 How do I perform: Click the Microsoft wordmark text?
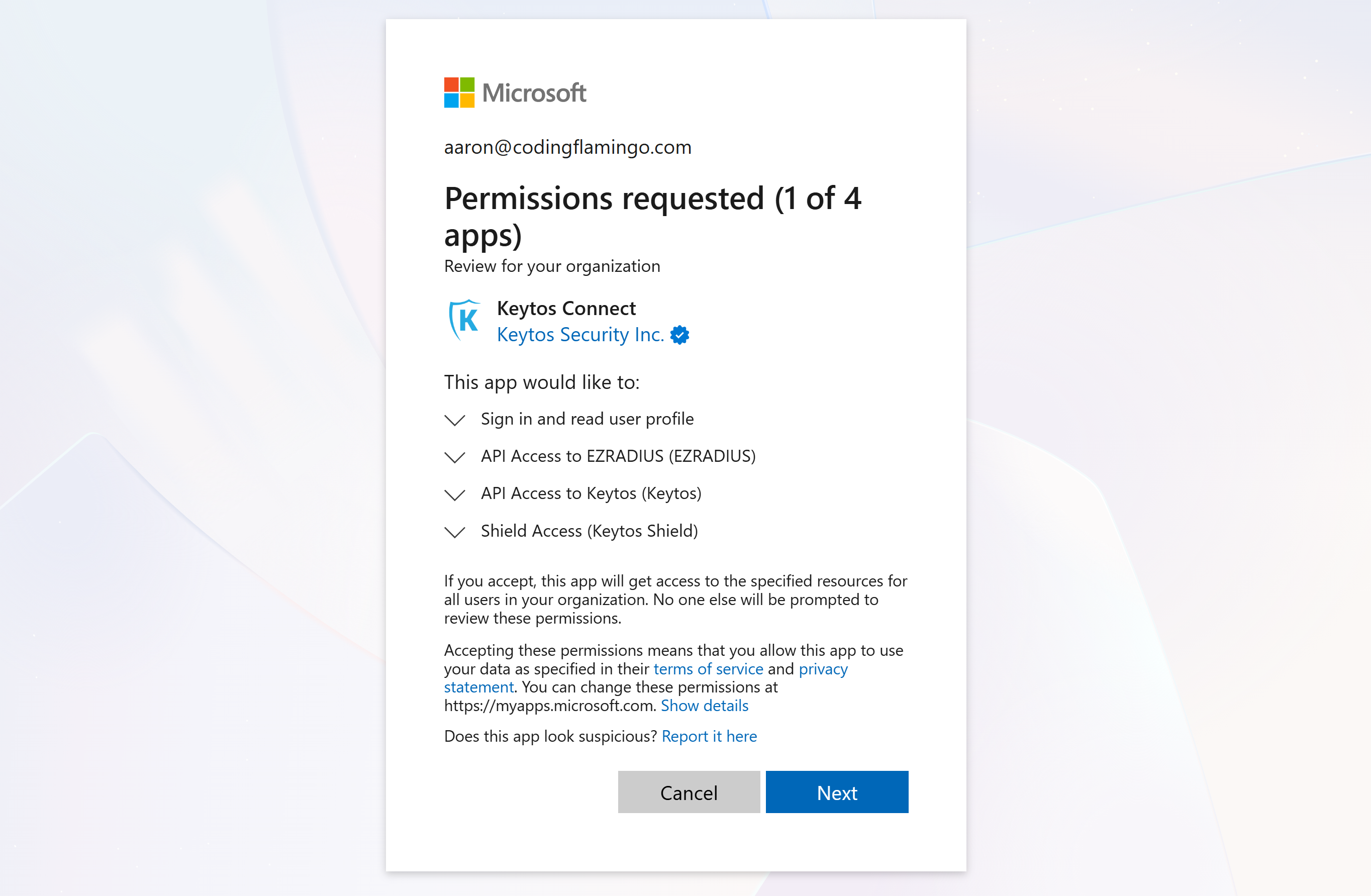[x=534, y=92]
